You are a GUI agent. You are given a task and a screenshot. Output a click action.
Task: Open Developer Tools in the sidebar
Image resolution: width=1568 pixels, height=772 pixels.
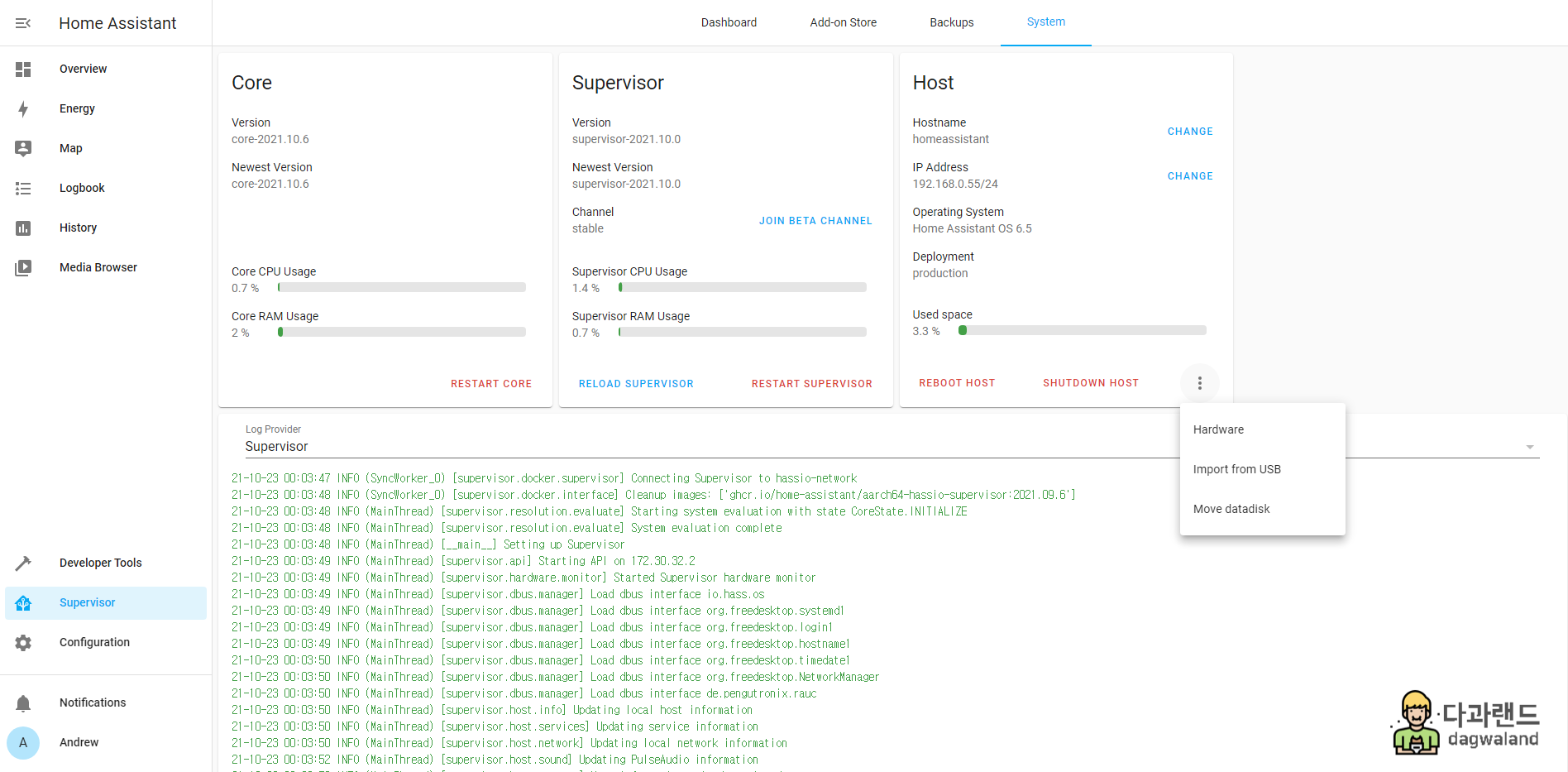pyautogui.click(x=106, y=563)
